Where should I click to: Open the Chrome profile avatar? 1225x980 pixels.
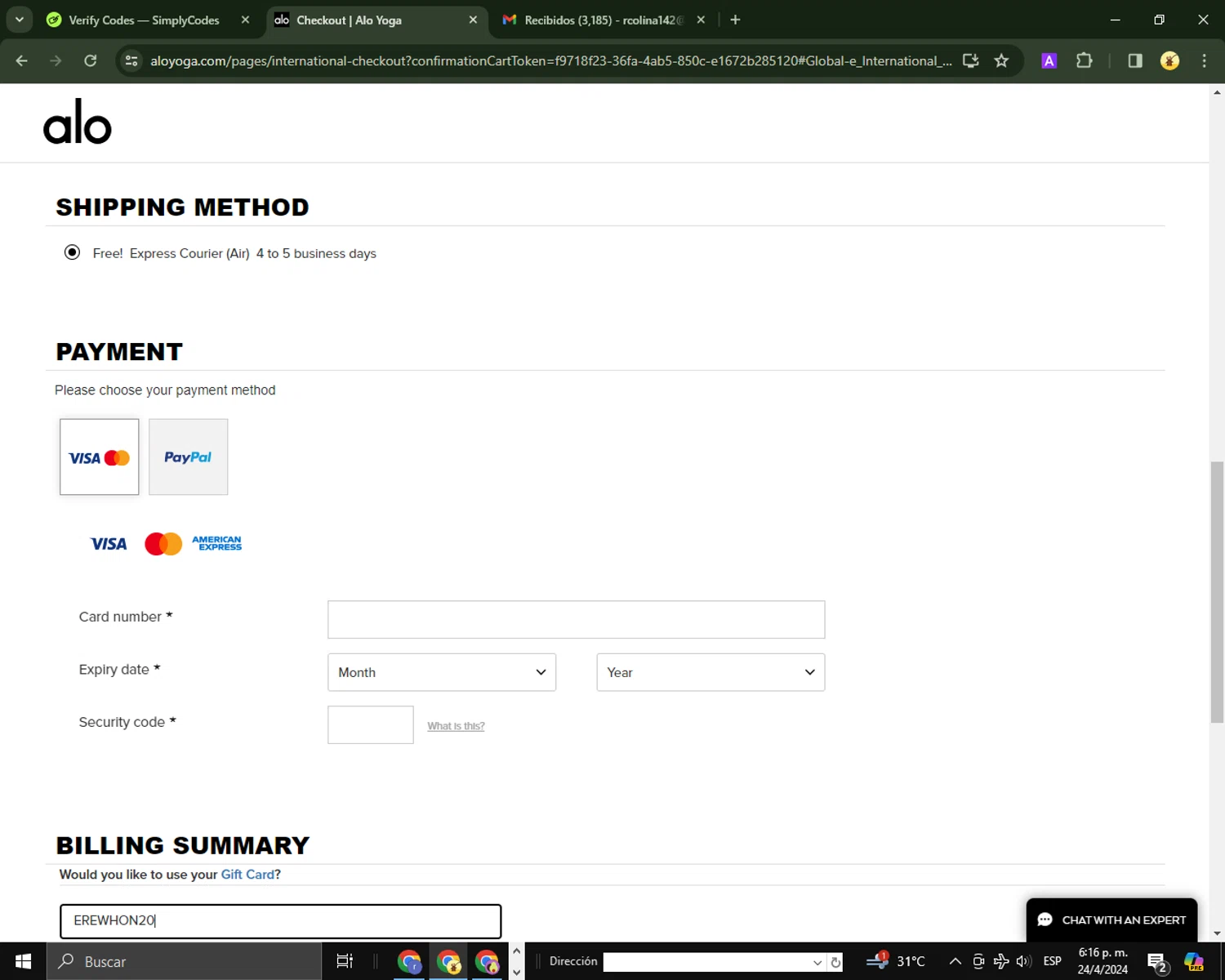1169,60
